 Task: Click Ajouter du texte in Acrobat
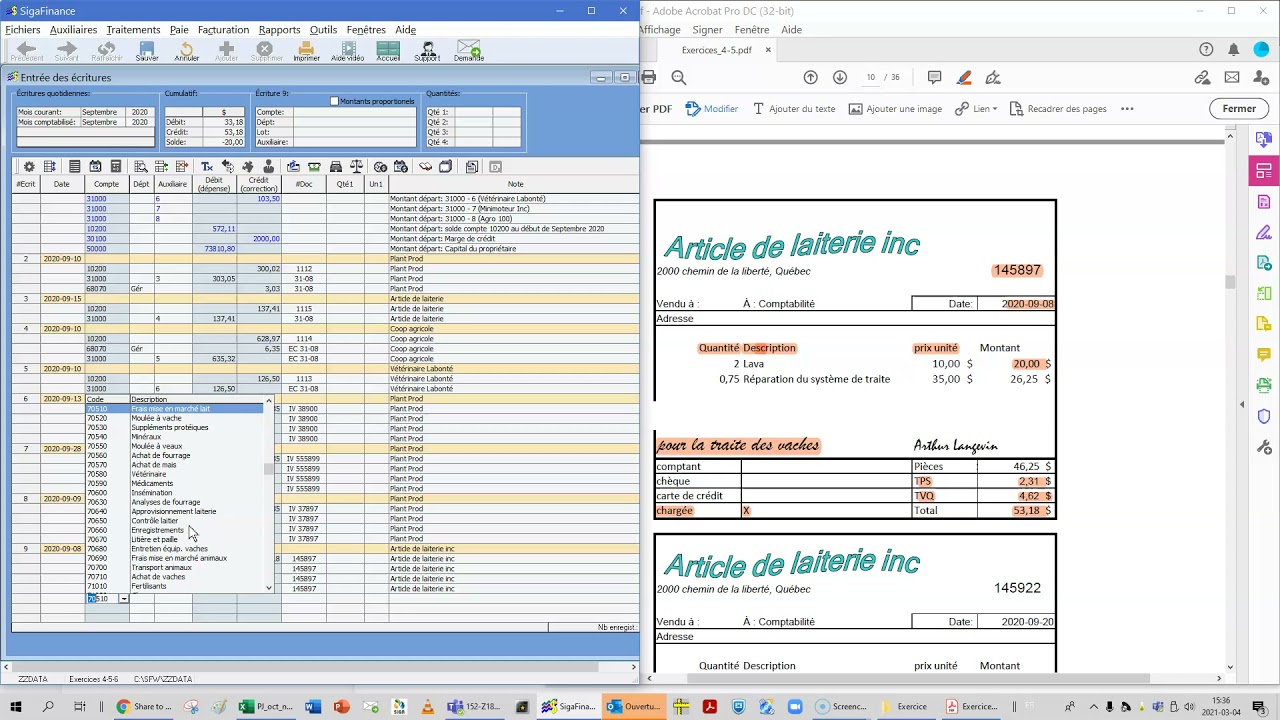tap(794, 109)
